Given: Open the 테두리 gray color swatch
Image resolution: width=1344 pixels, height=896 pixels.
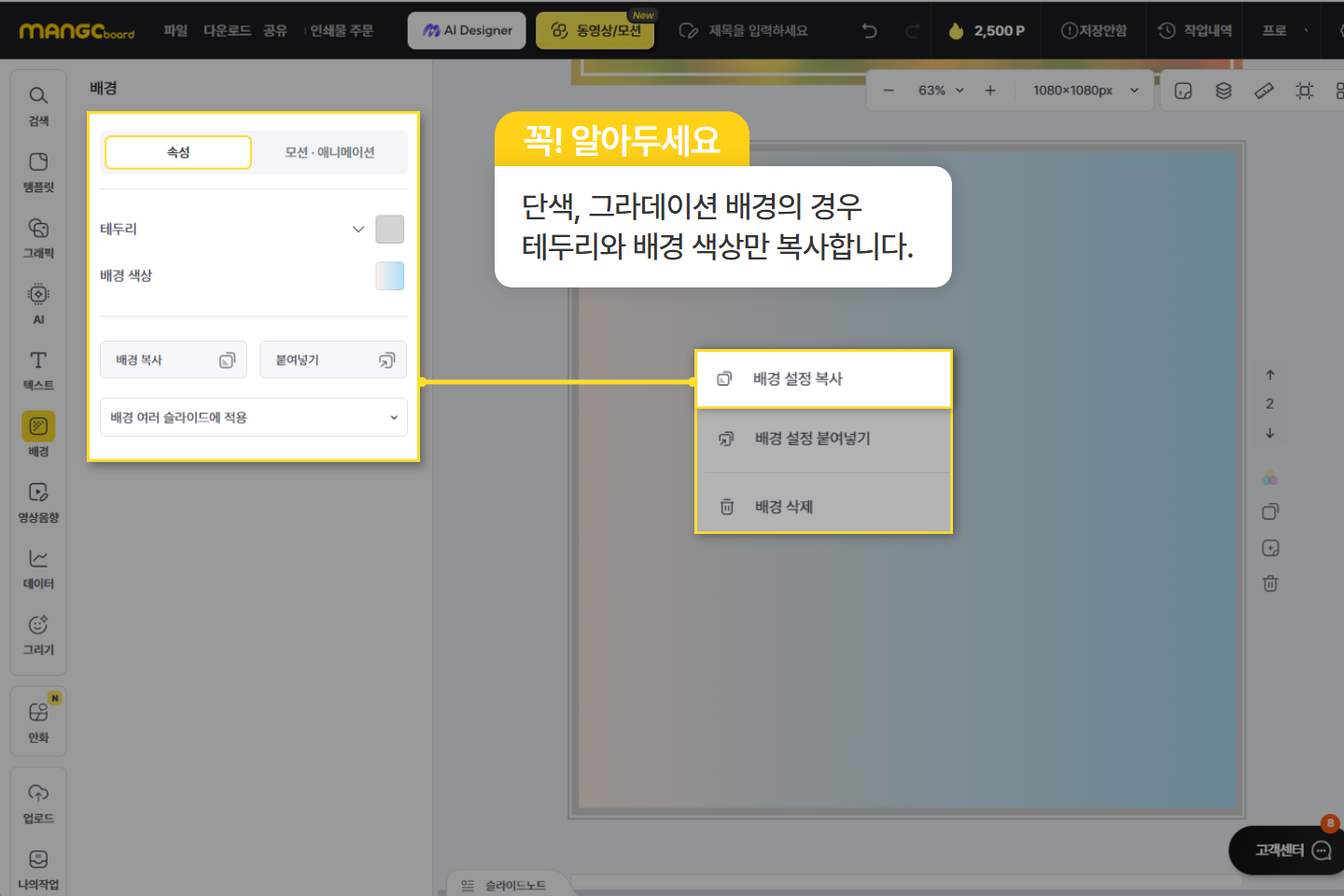Looking at the screenshot, I should pyautogui.click(x=389, y=229).
